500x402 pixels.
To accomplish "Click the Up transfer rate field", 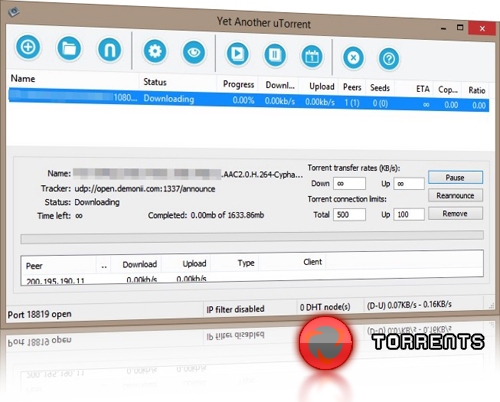I will click(x=409, y=183).
